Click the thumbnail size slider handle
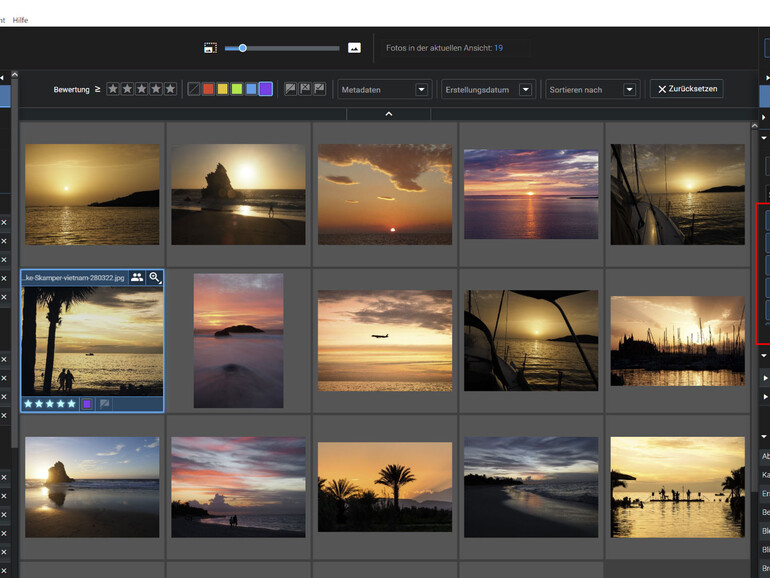 [242, 47]
